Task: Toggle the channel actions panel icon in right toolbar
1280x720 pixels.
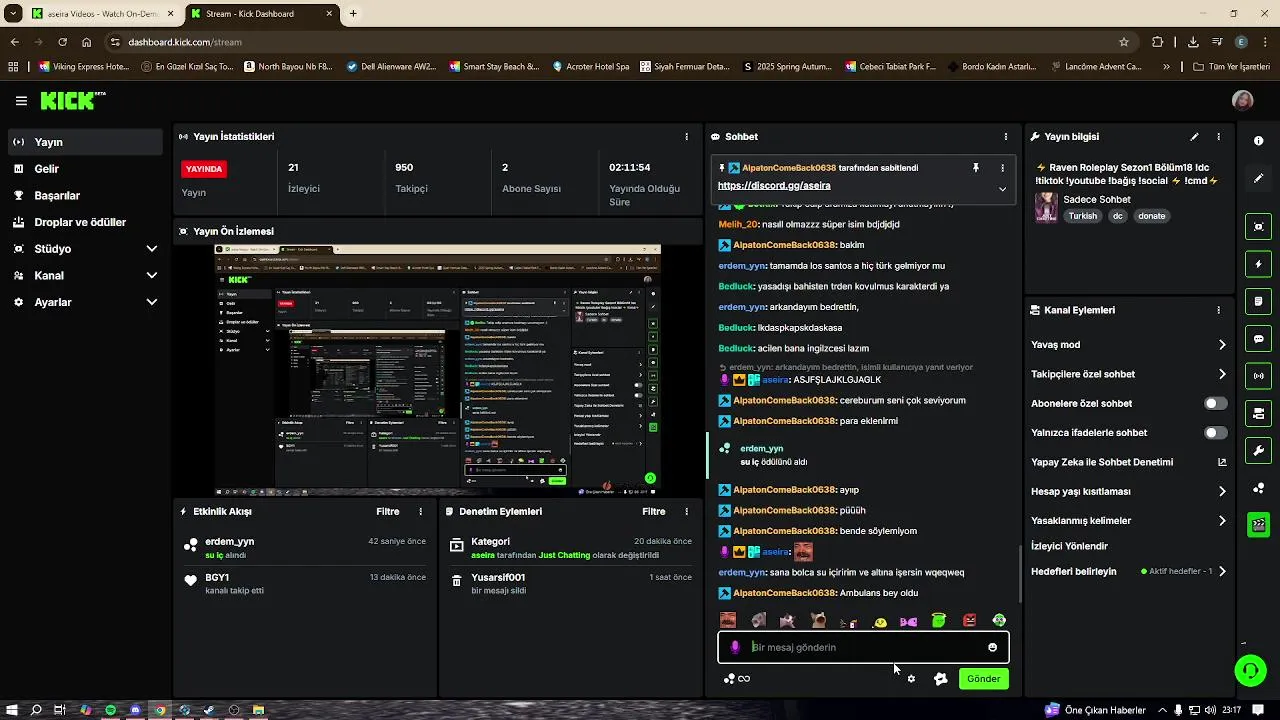Action: point(1258,413)
